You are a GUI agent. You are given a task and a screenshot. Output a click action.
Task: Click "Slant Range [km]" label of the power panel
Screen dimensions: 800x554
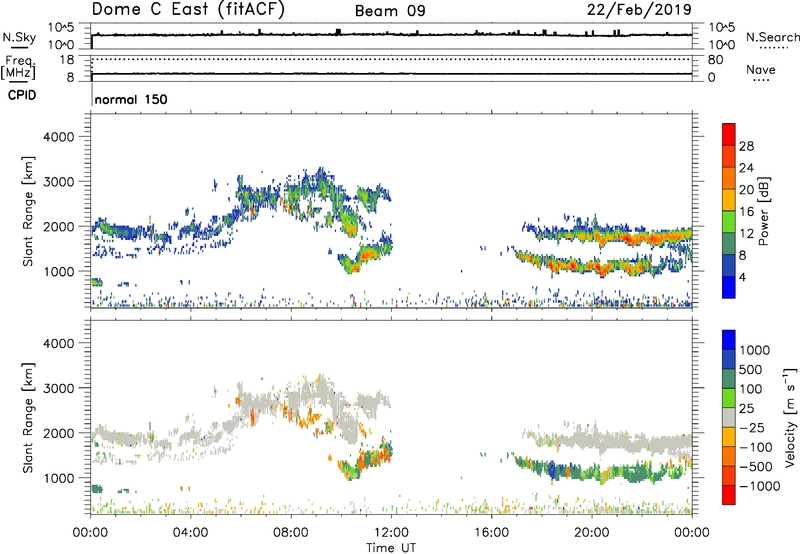pos(28,211)
